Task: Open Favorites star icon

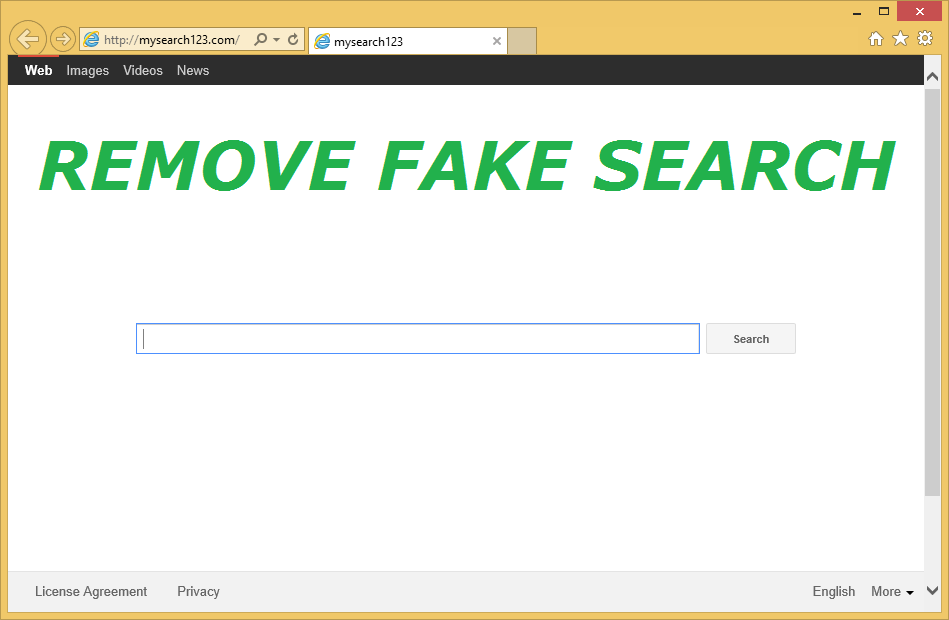Action: (900, 39)
